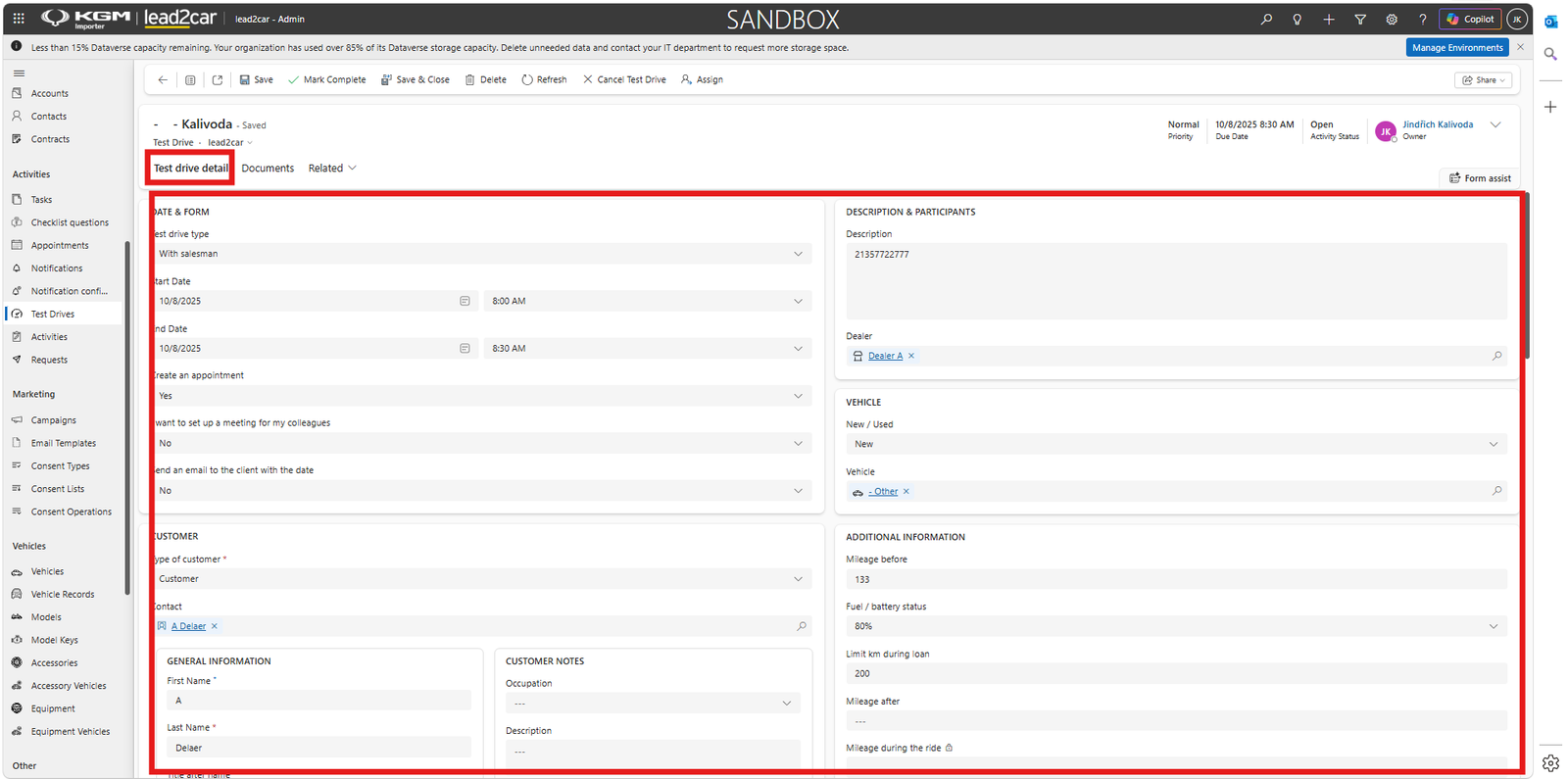This screenshot has width=1568, height=779.
Task: Click the Limit km during loan field
Action: (1176, 674)
